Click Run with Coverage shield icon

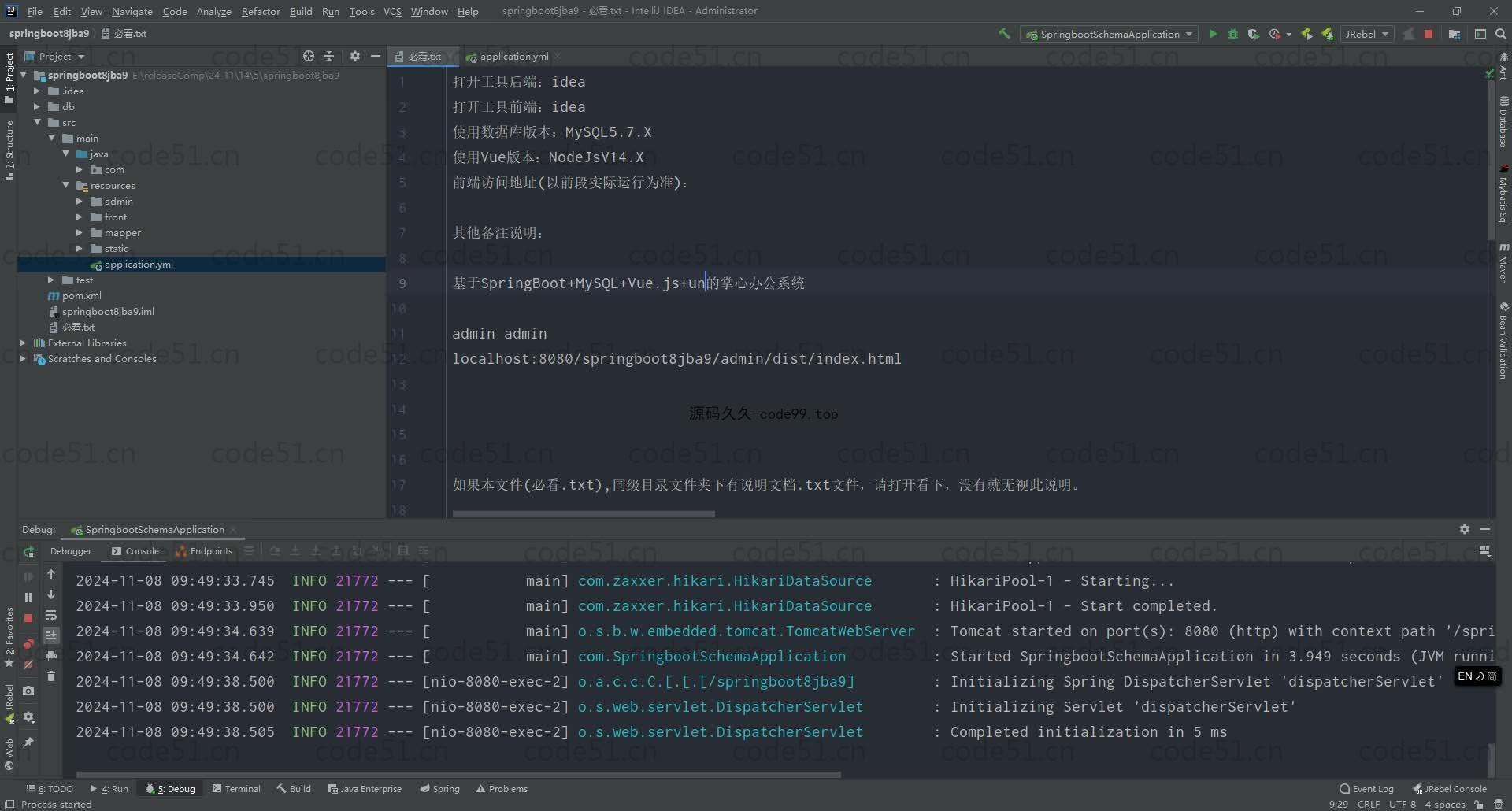click(x=1253, y=34)
